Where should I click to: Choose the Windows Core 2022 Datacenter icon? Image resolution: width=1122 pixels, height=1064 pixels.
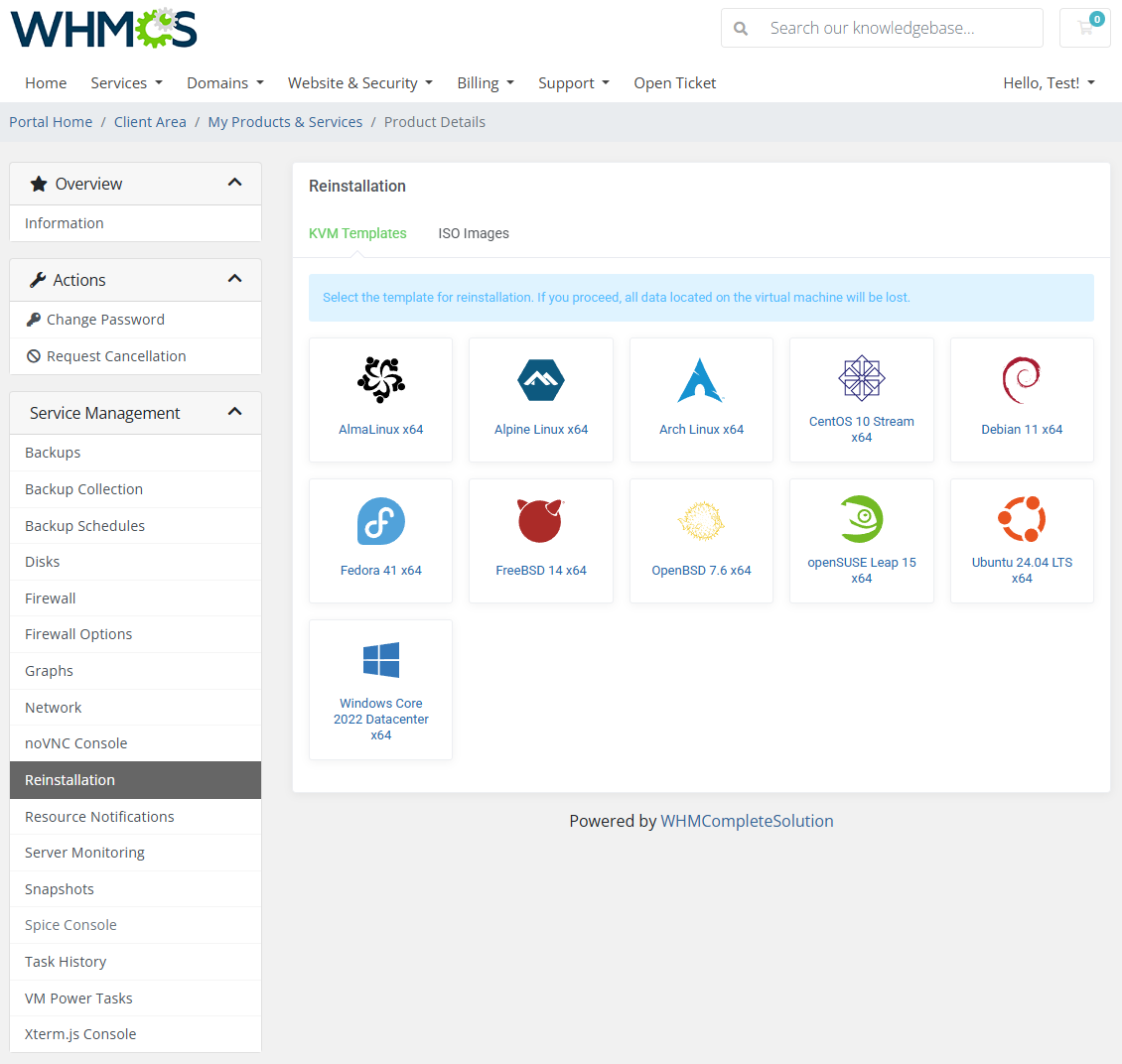380,659
